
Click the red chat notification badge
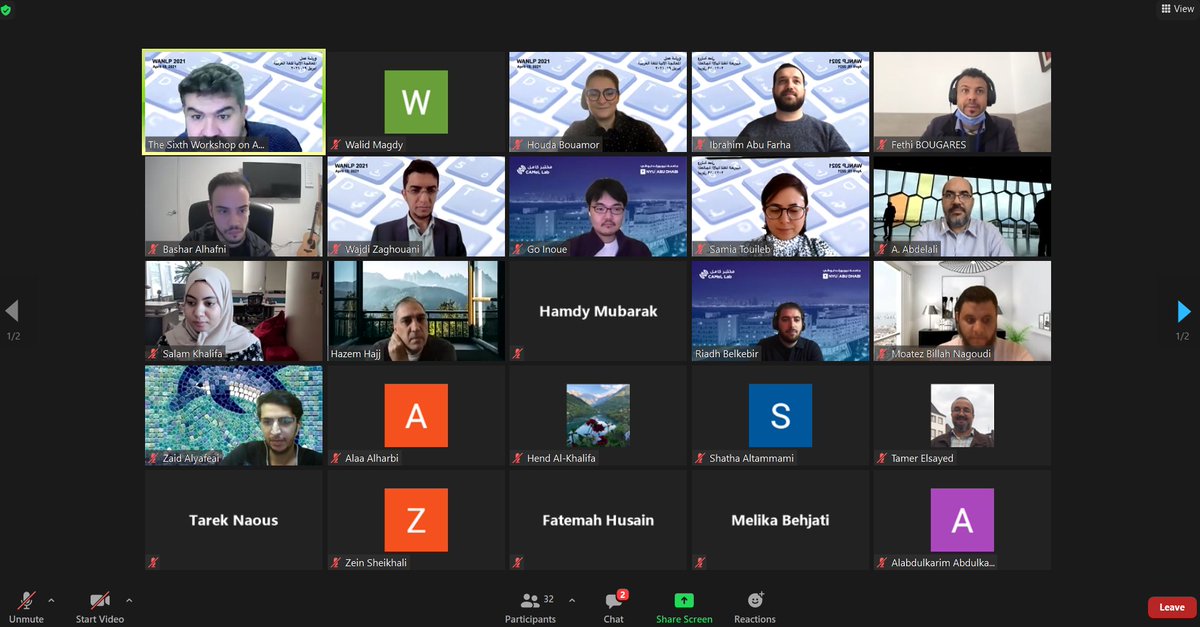623,594
